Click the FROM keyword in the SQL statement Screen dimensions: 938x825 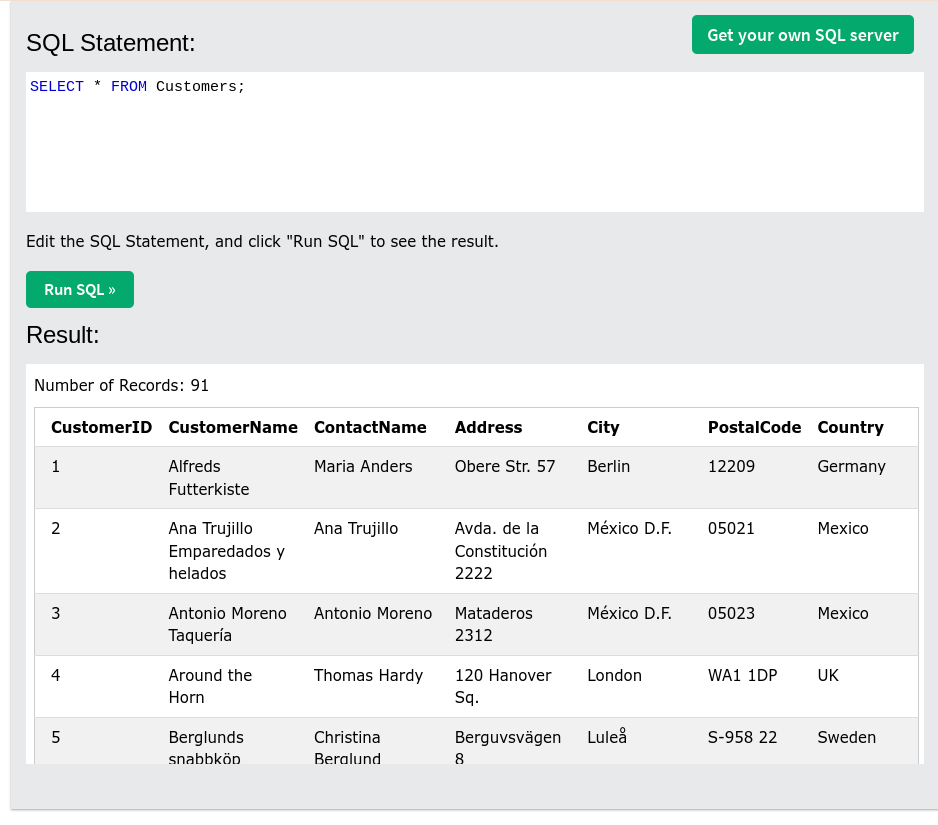coord(129,87)
